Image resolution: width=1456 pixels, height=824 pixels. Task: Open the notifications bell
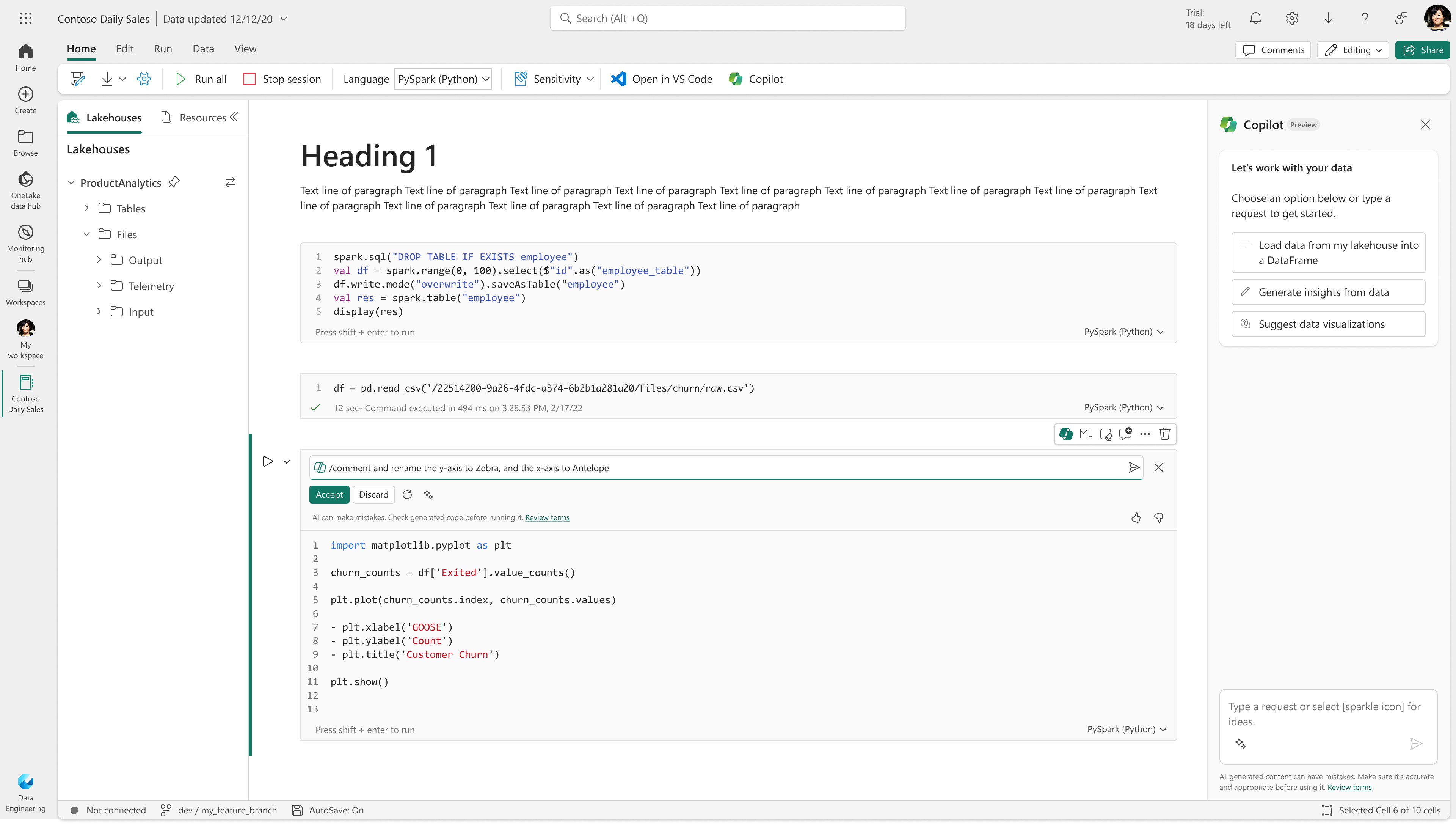tap(1255, 19)
